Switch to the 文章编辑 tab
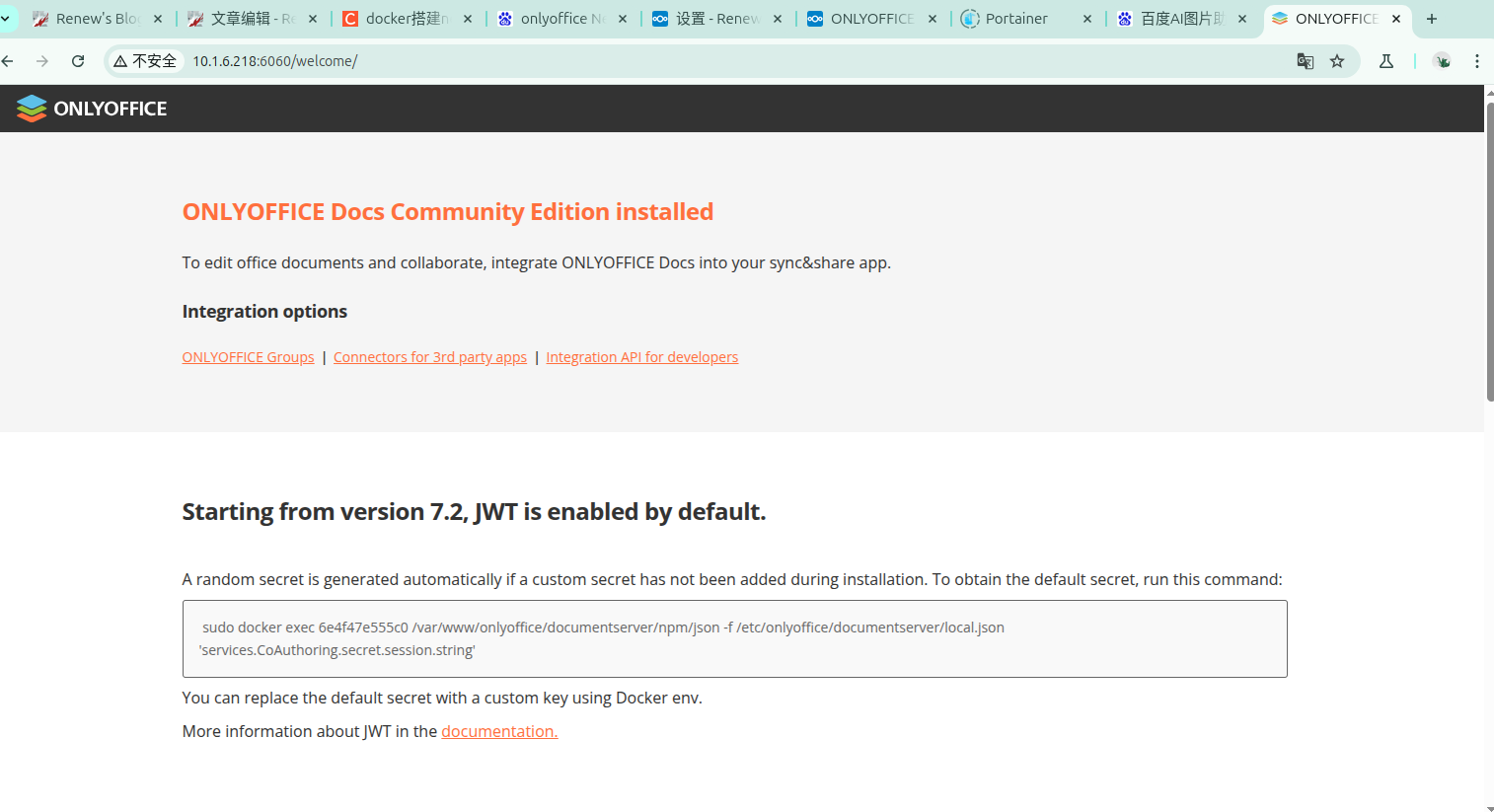This screenshot has width=1494, height=812. (x=253, y=19)
